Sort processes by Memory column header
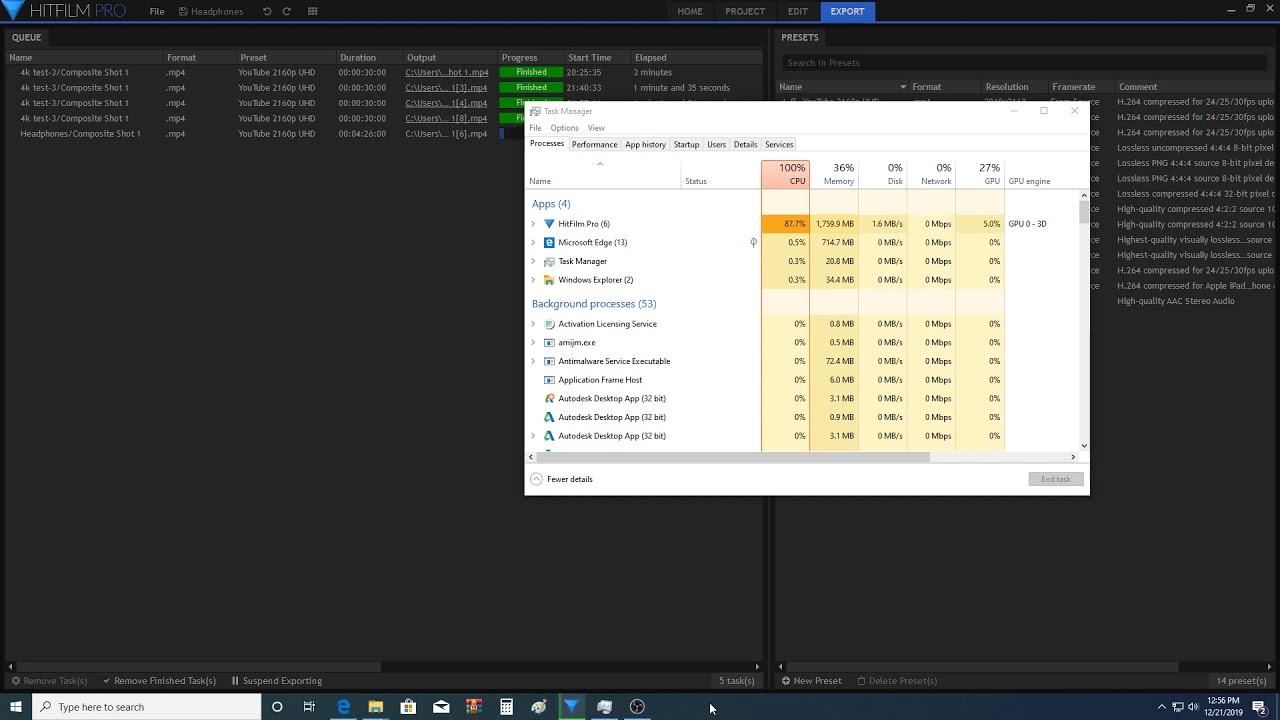 [834, 174]
